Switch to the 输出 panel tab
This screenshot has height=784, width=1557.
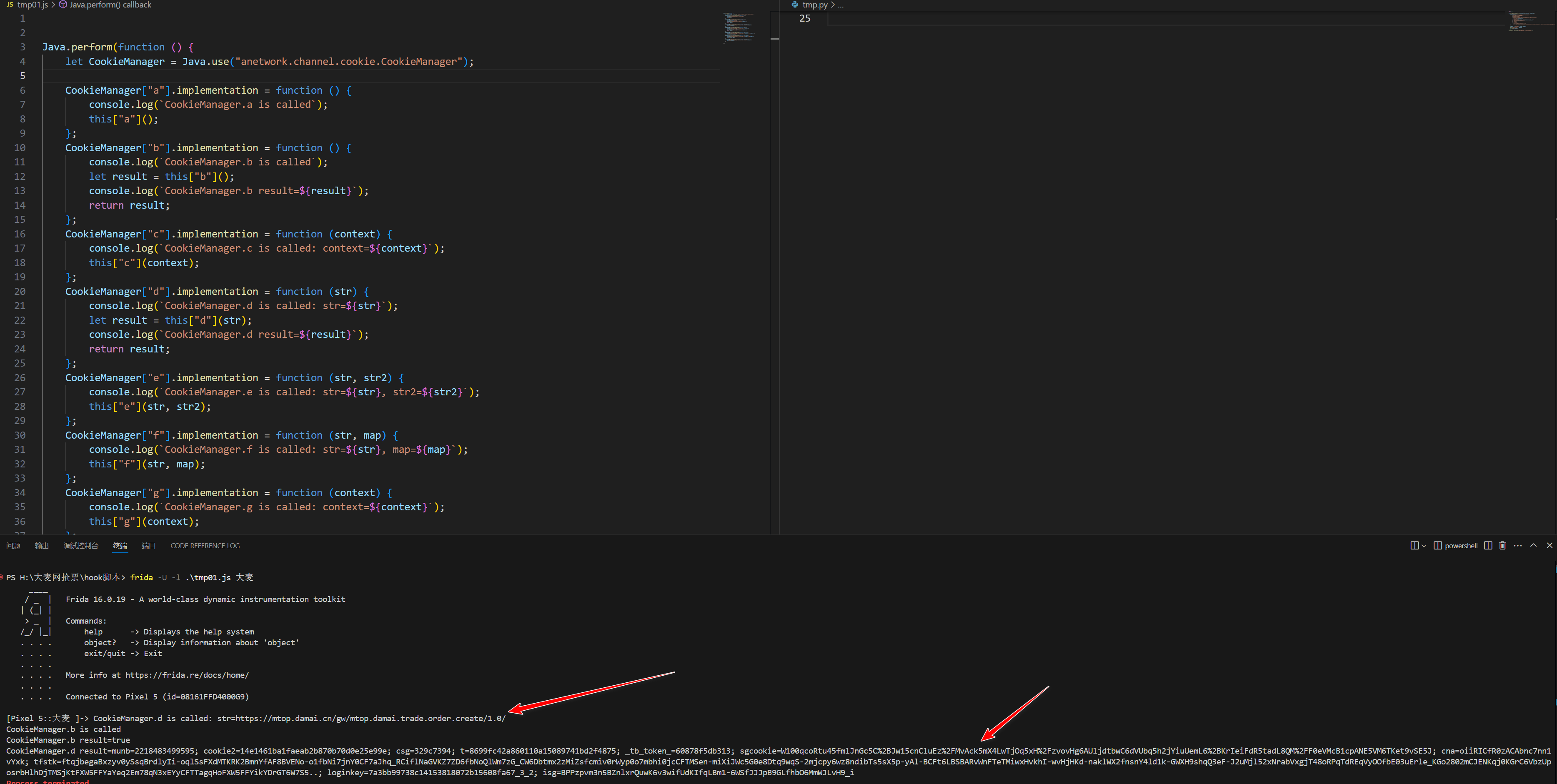pyautogui.click(x=42, y=546)
